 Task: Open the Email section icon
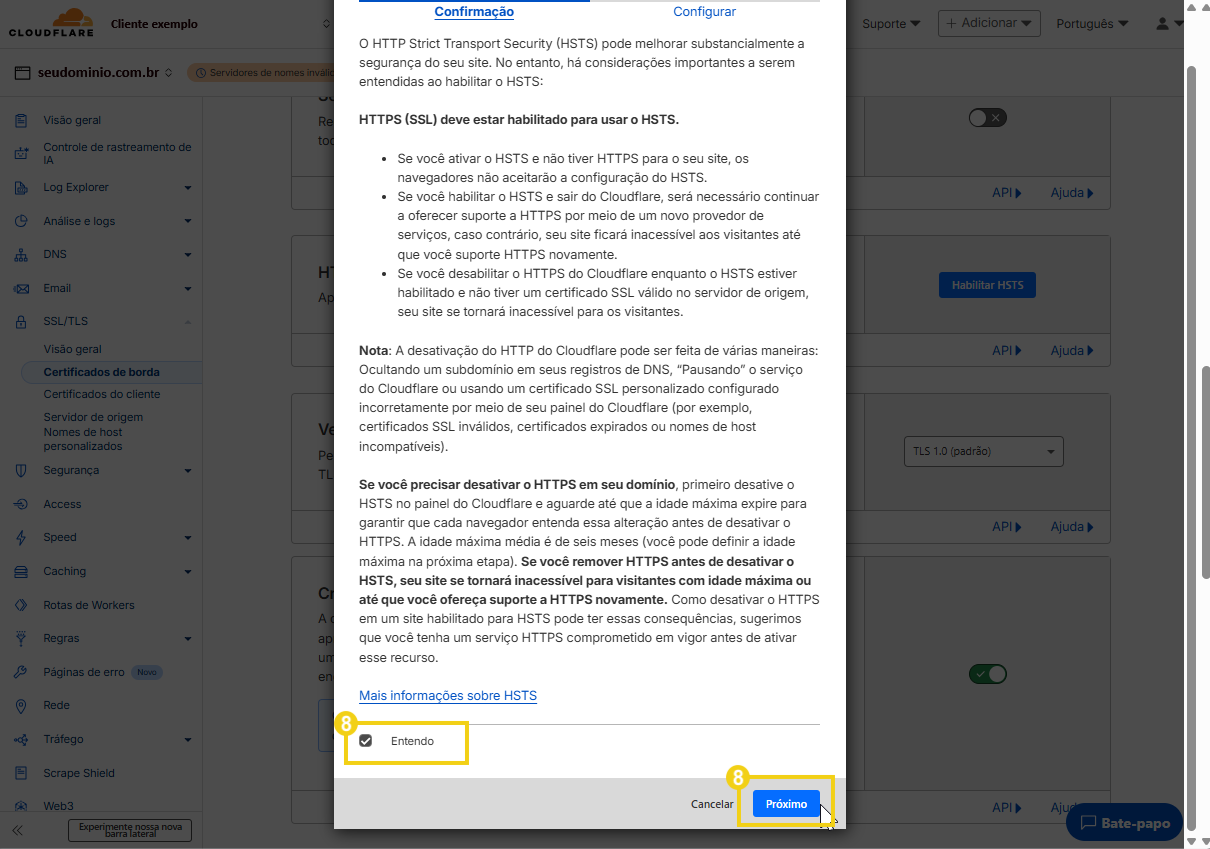[x=22, y=288]
